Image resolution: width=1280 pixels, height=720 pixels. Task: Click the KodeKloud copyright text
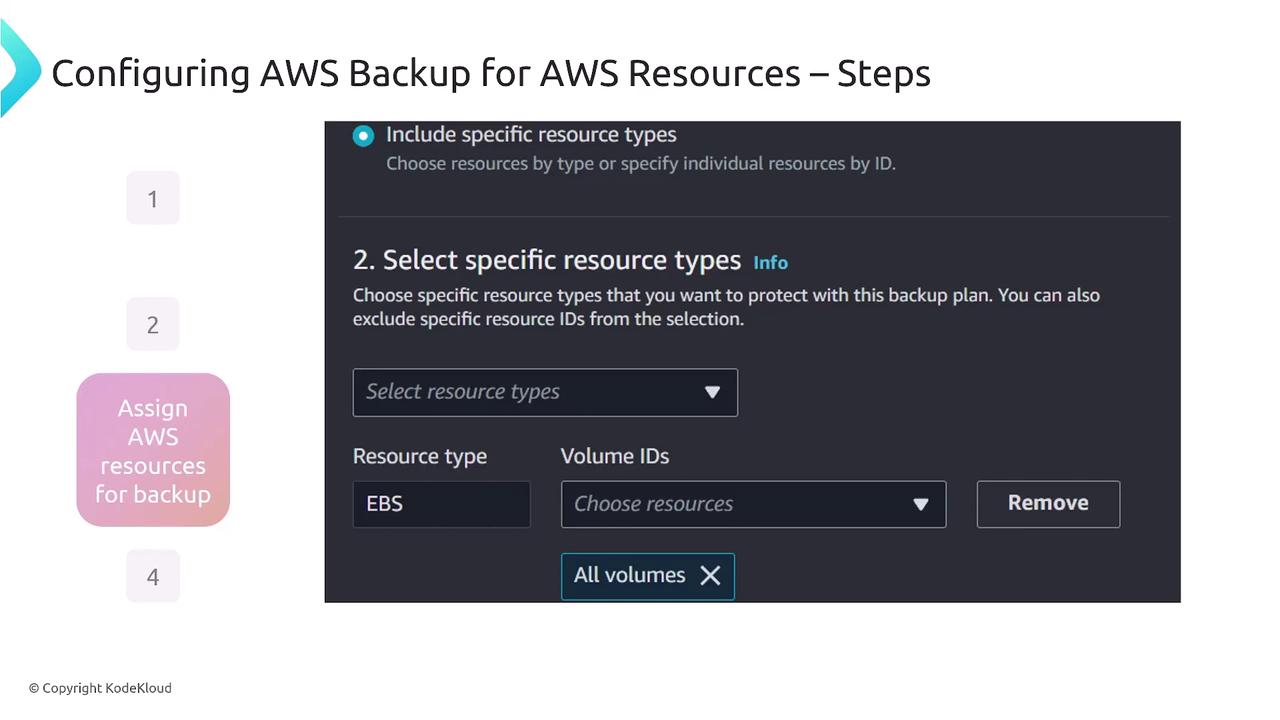(x=100, y=688)
